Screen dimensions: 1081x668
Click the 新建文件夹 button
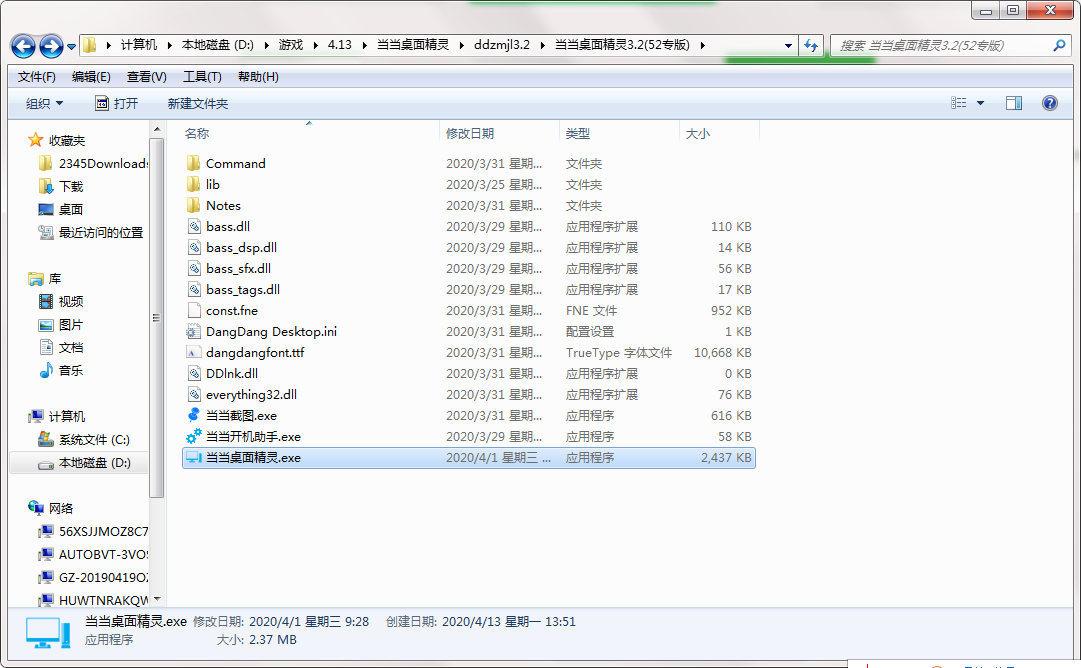point(198,103)
